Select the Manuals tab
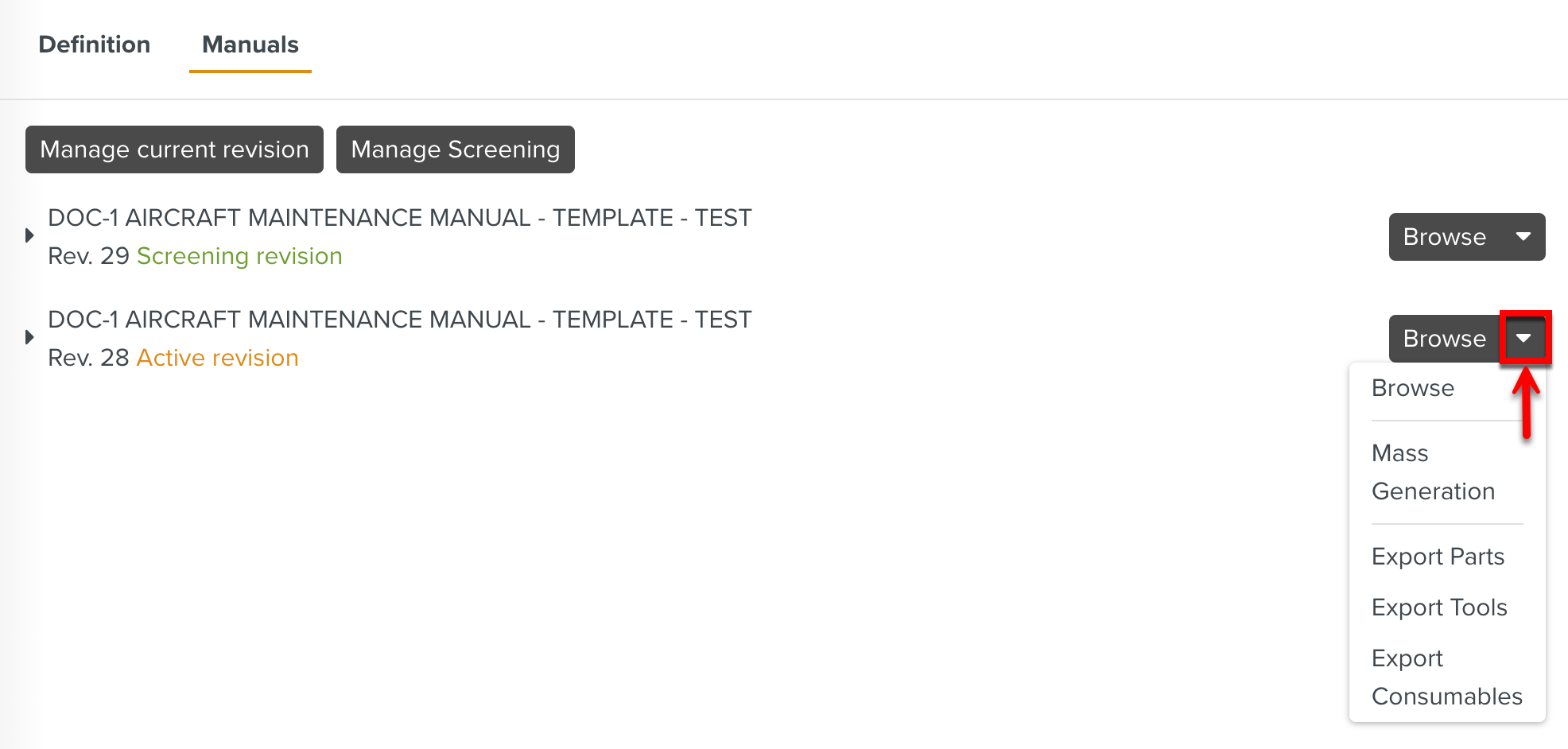This screenshot has height=749, width=1568. (x=249, y=45)
